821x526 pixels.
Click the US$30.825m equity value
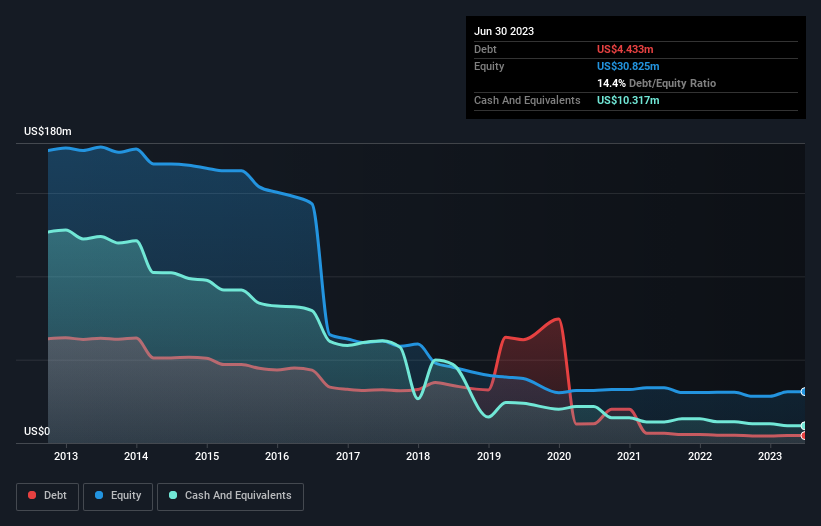click(628, 66)
